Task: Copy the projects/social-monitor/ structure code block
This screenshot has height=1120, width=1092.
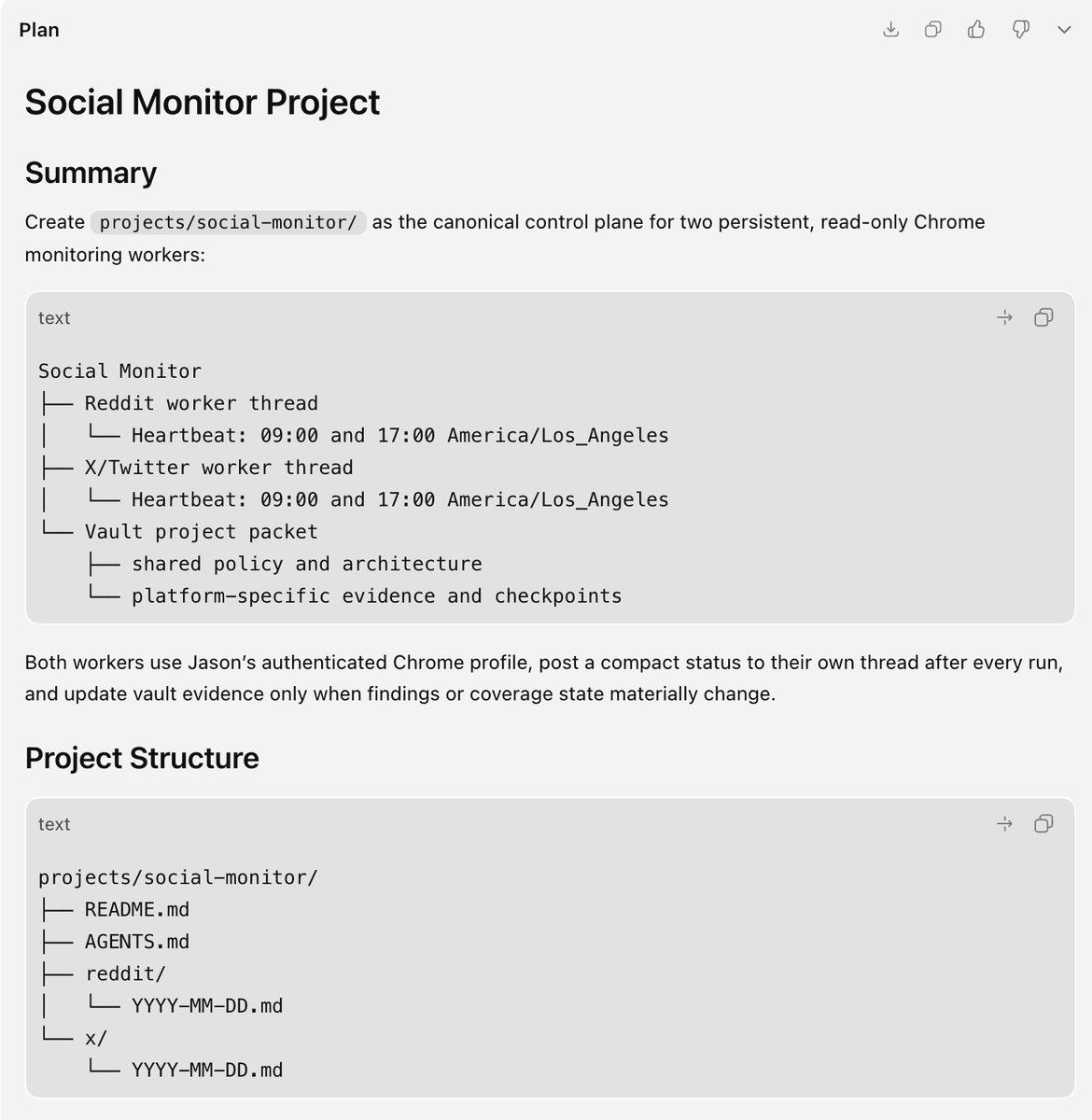Action: (1043, 824)
